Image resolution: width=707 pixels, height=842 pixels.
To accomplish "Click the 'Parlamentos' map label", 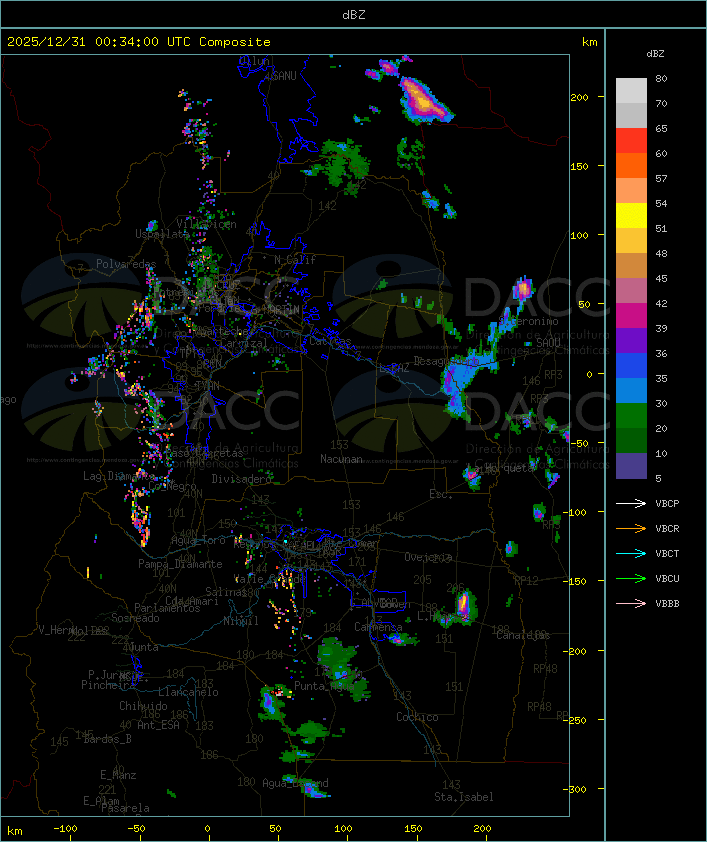I will click(167, 608).
